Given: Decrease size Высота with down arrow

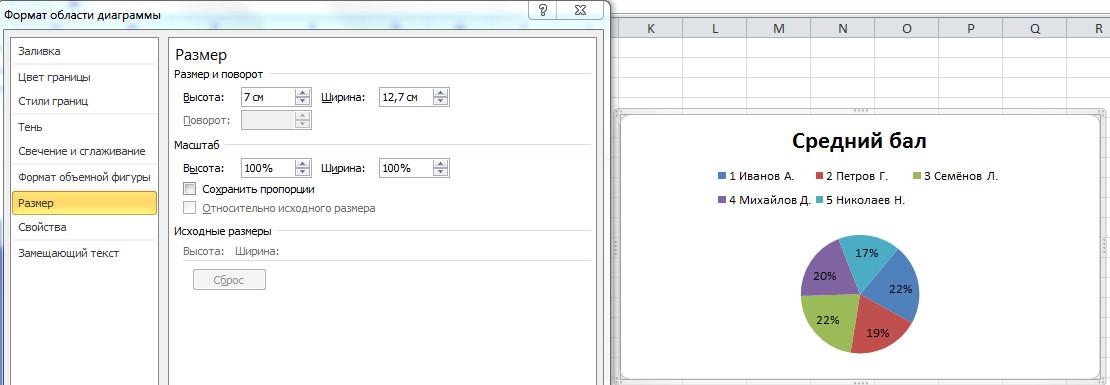Looking at the screenshot, I should 303,102.
